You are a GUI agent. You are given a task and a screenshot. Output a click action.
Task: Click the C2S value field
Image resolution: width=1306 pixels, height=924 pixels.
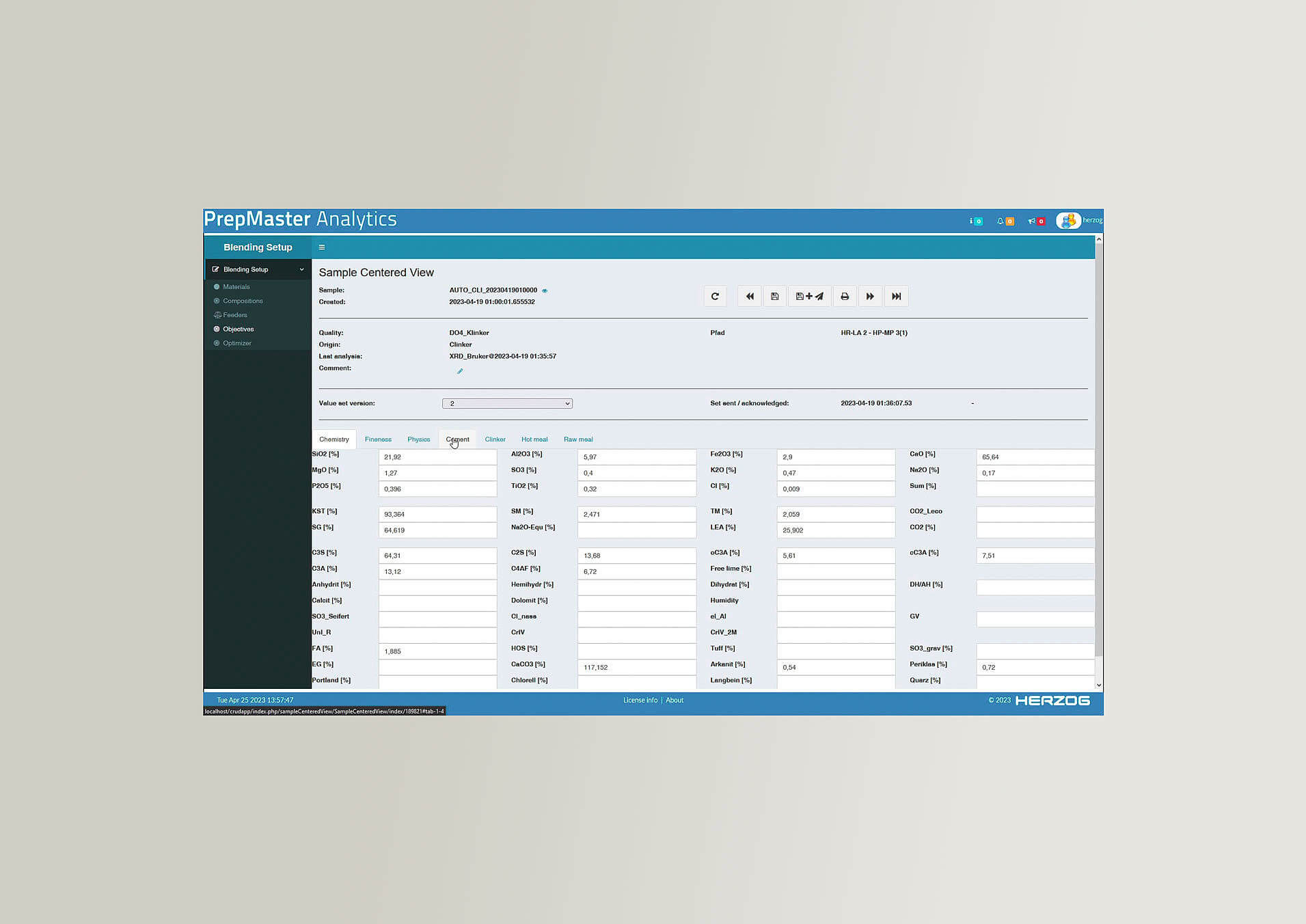click(x=637, y=556)
